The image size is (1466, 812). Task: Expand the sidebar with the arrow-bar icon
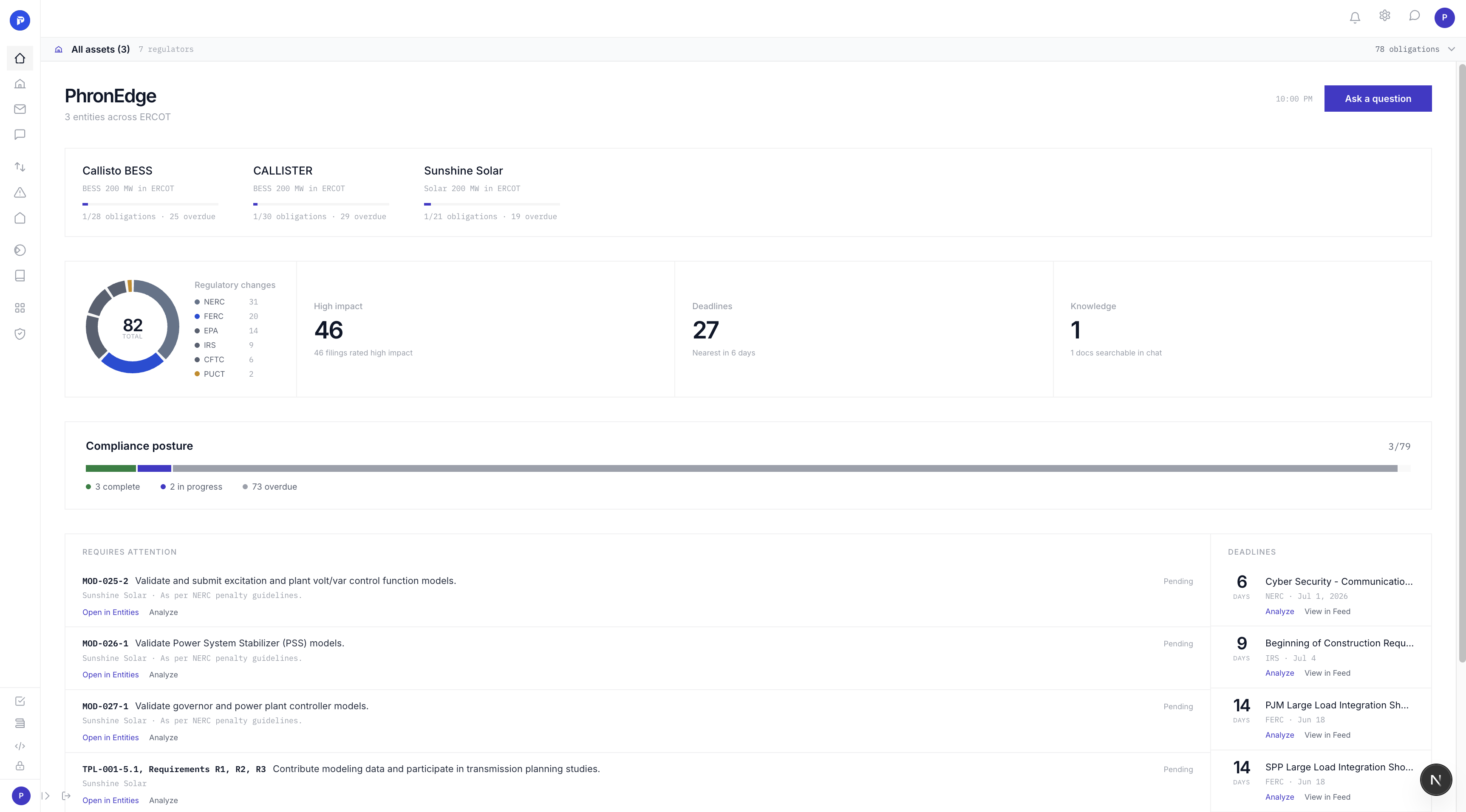(45, 795)
